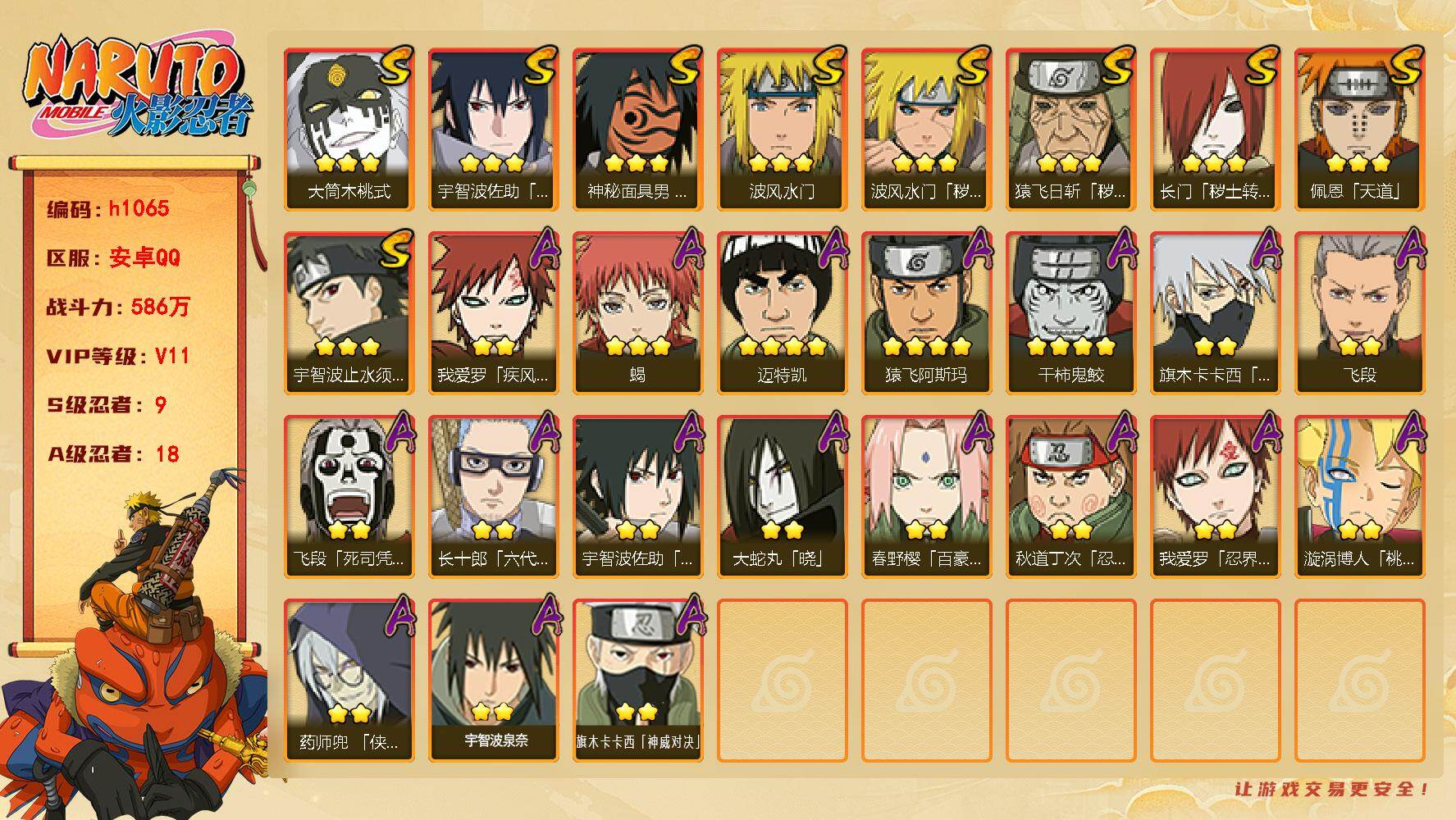Viewport: 1456px width, 820px height.
Task: Select the 春野樱「百豪」 ninja card
Action: click(926, 497)
